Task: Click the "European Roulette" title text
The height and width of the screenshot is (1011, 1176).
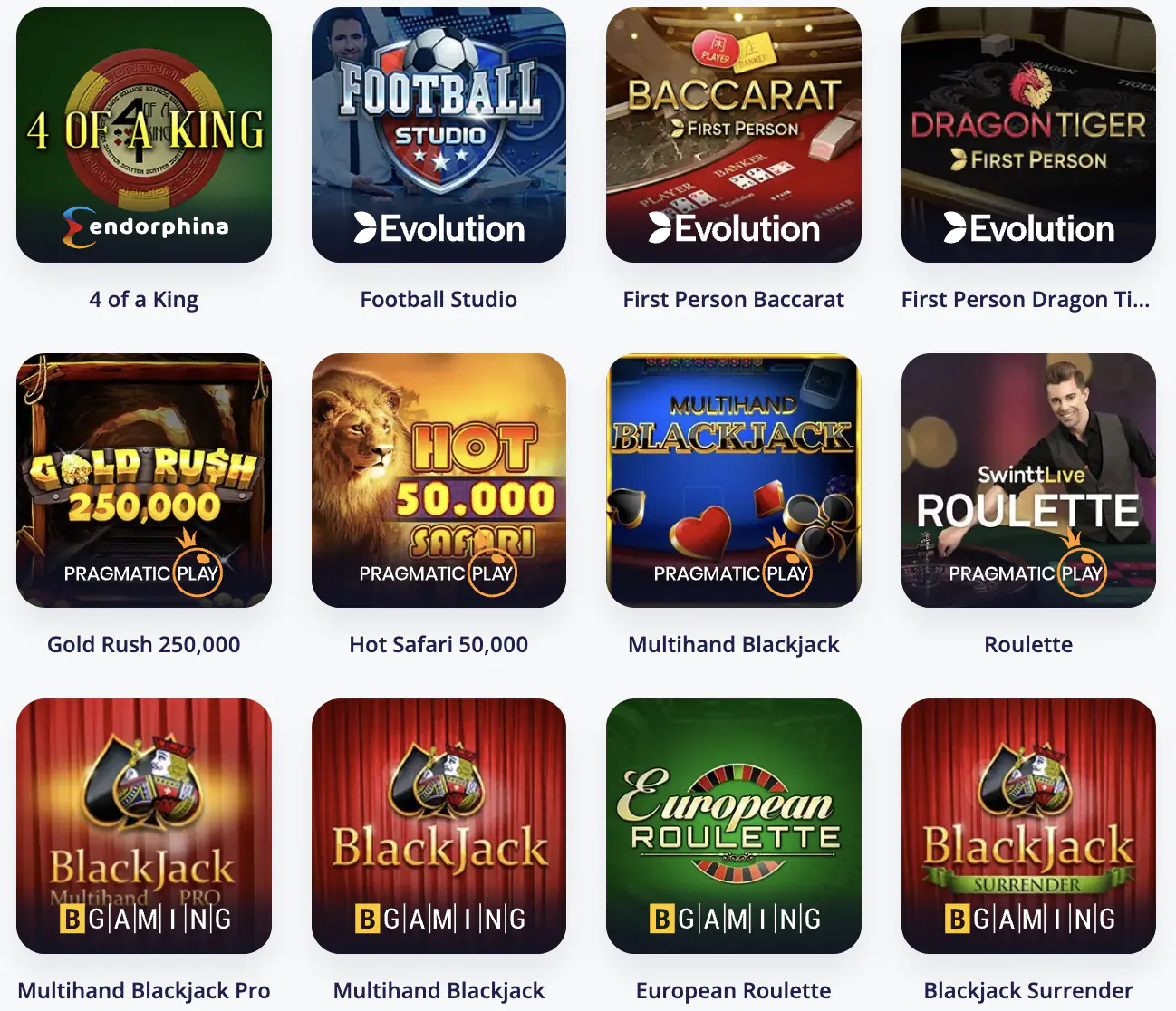Action: [734, 991]
